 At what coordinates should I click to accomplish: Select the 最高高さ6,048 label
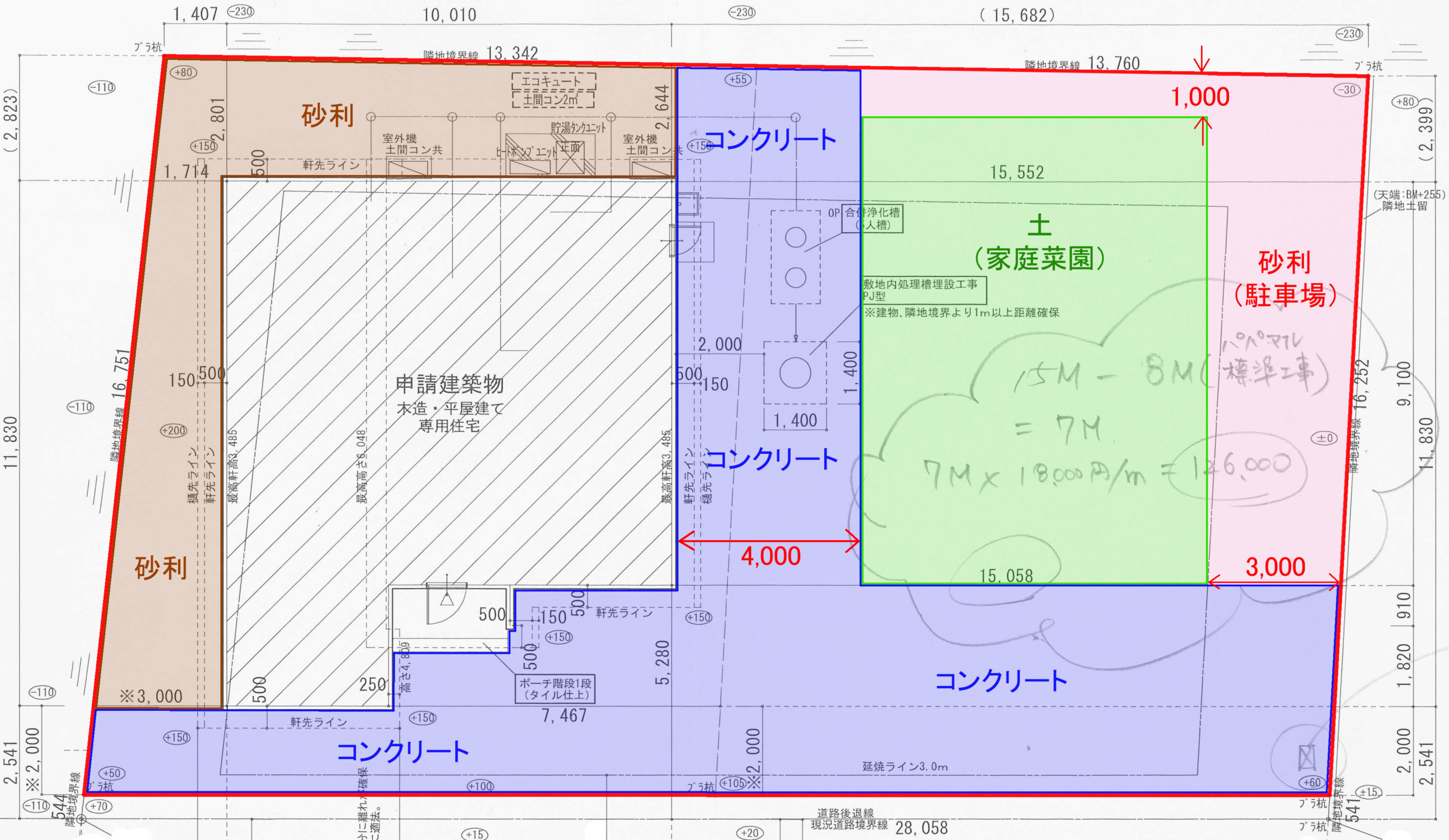[361, 466]
